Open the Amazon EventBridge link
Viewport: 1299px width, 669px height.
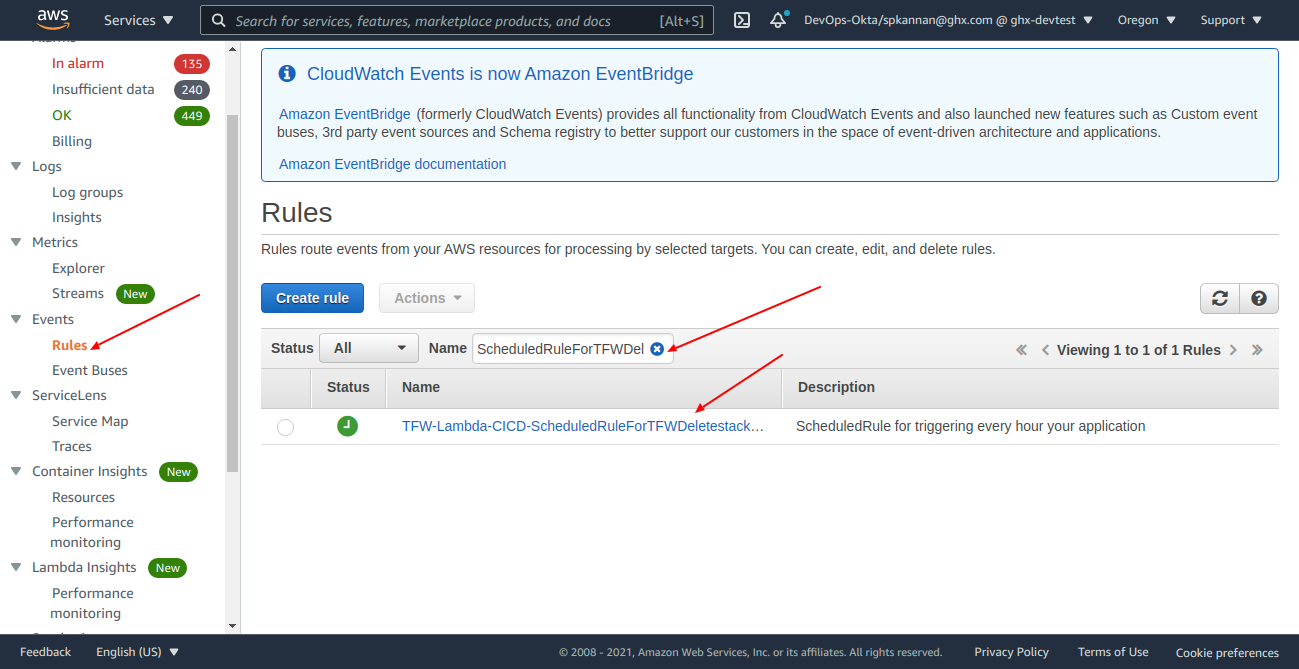345,114
